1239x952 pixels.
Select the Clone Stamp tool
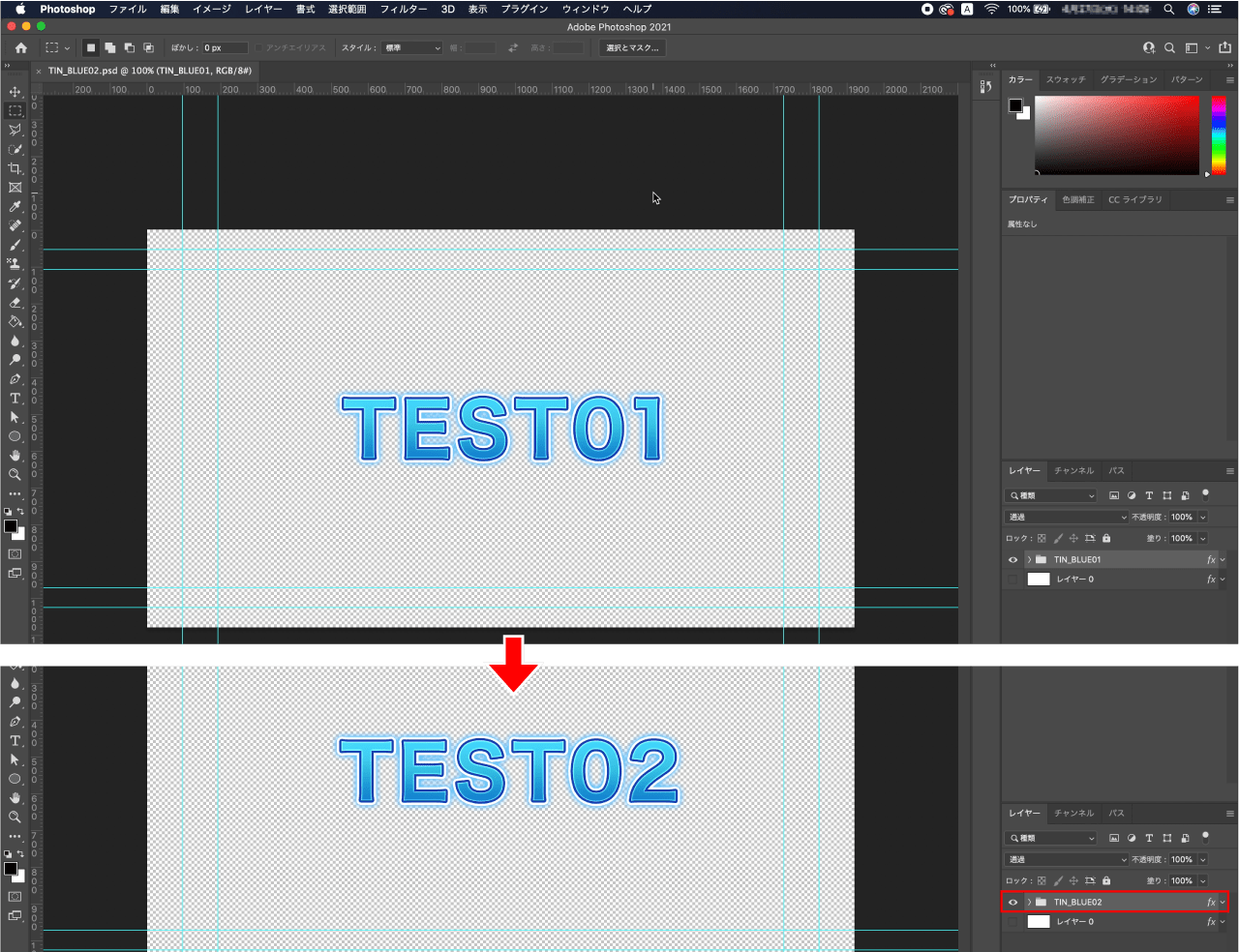coord(15,264)
